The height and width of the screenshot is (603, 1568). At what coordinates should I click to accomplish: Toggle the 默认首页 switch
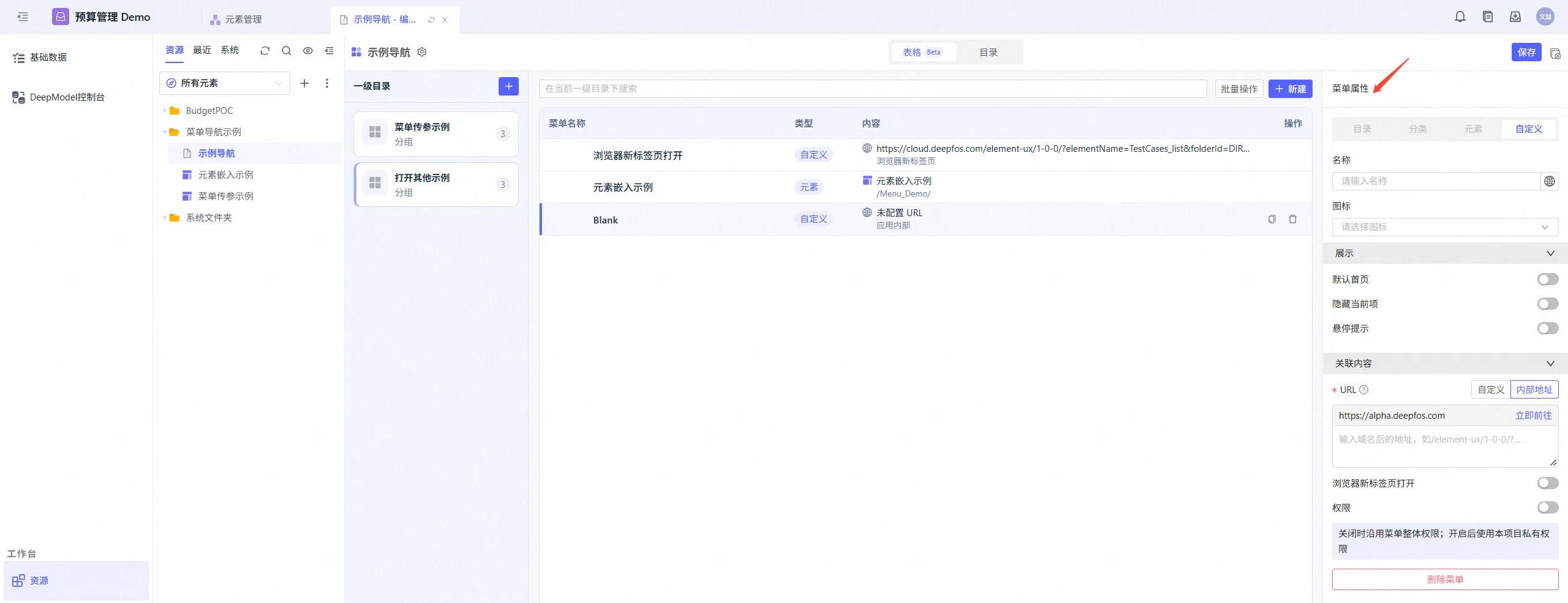(x=1548, y=280)
